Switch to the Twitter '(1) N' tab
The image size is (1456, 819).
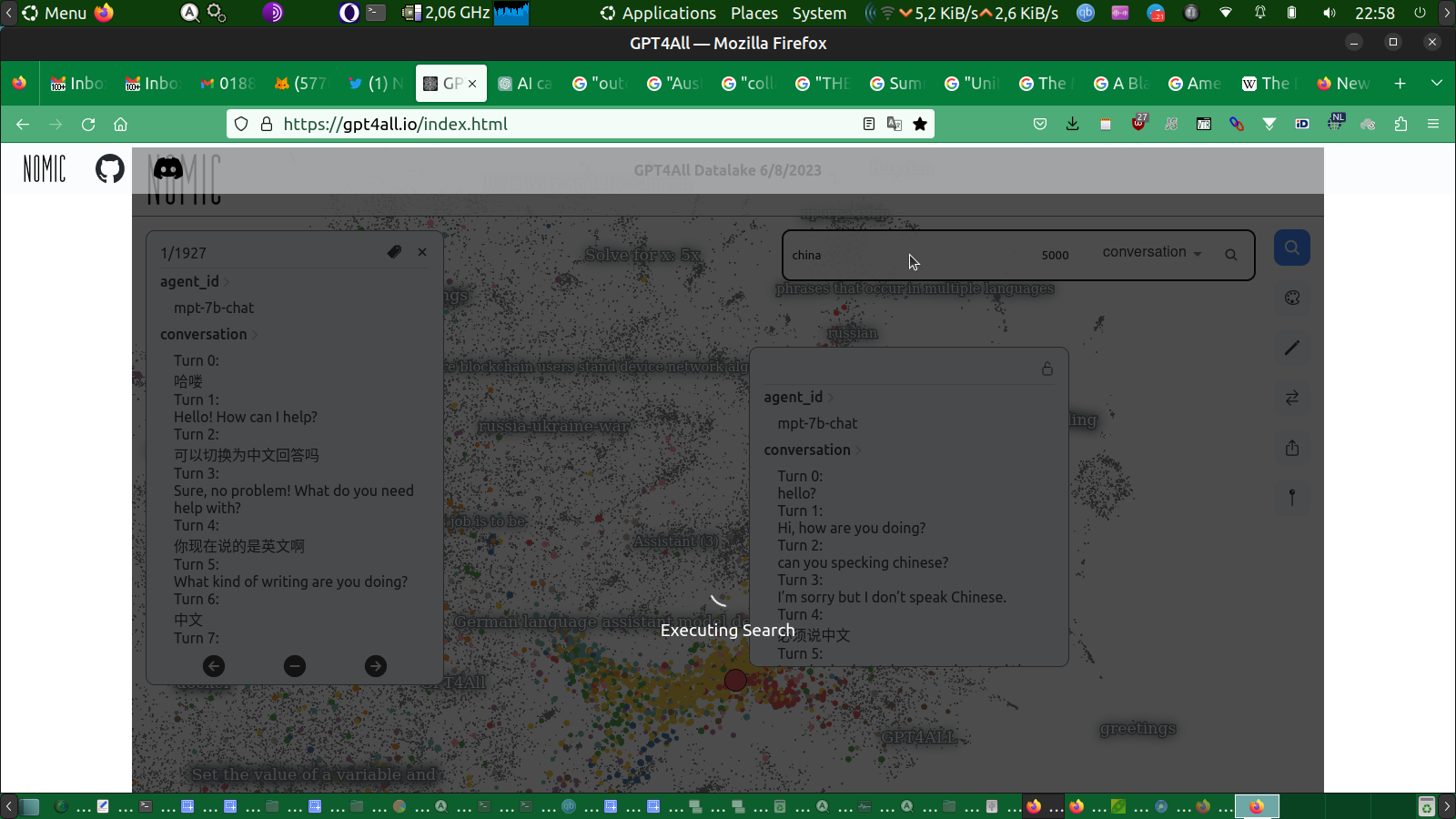[x=376, y=83]
